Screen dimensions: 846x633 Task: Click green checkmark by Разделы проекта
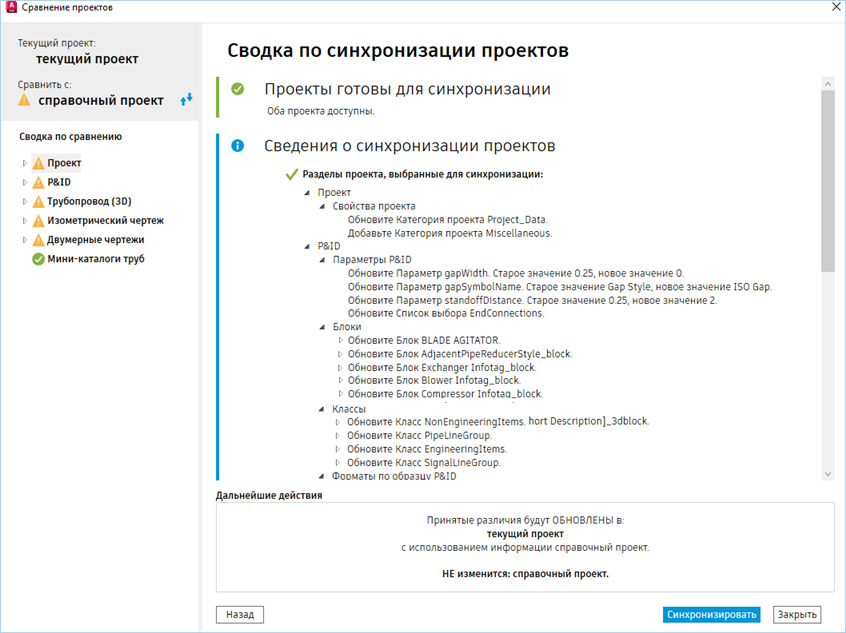coord(292,174)
